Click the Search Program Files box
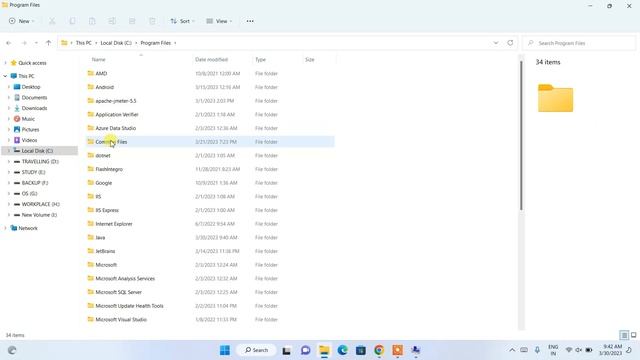This screenshot has height=360, width=640. click(x=579, y=43)
